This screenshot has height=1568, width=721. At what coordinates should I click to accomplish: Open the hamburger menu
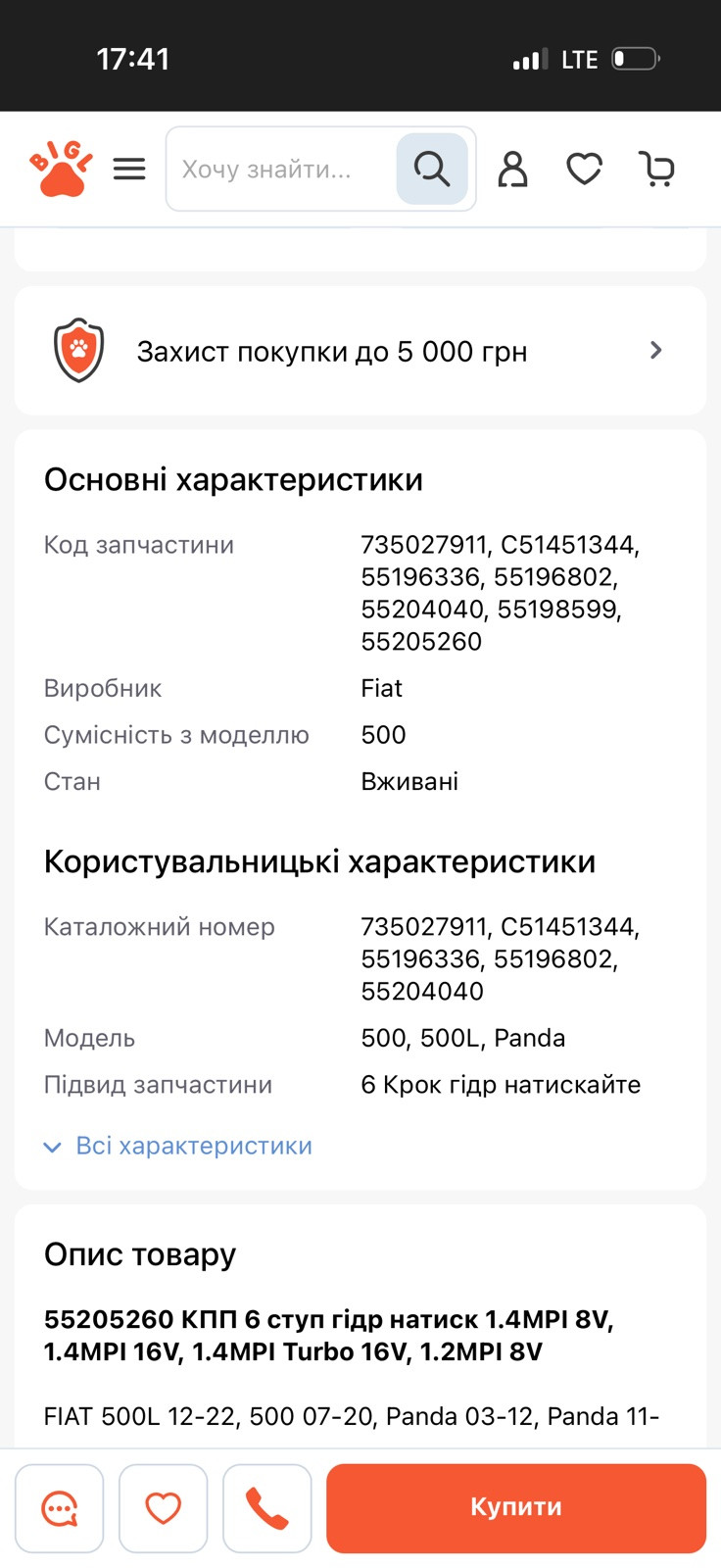pyautogui.click(x=129, y=169)
